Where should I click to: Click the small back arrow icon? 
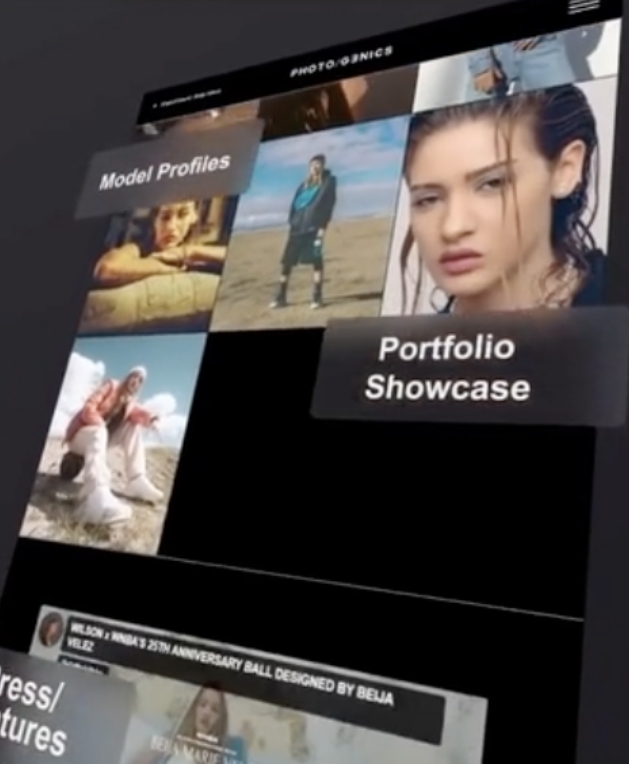(x=156, y=102)
